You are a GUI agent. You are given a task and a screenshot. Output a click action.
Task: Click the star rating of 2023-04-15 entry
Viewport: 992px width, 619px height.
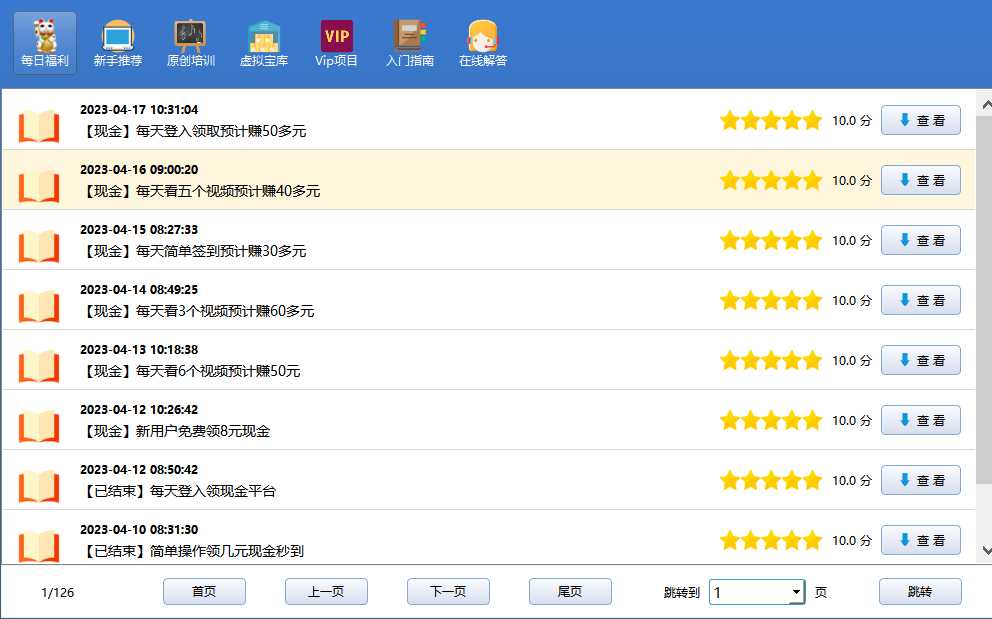tap(771, 241)
